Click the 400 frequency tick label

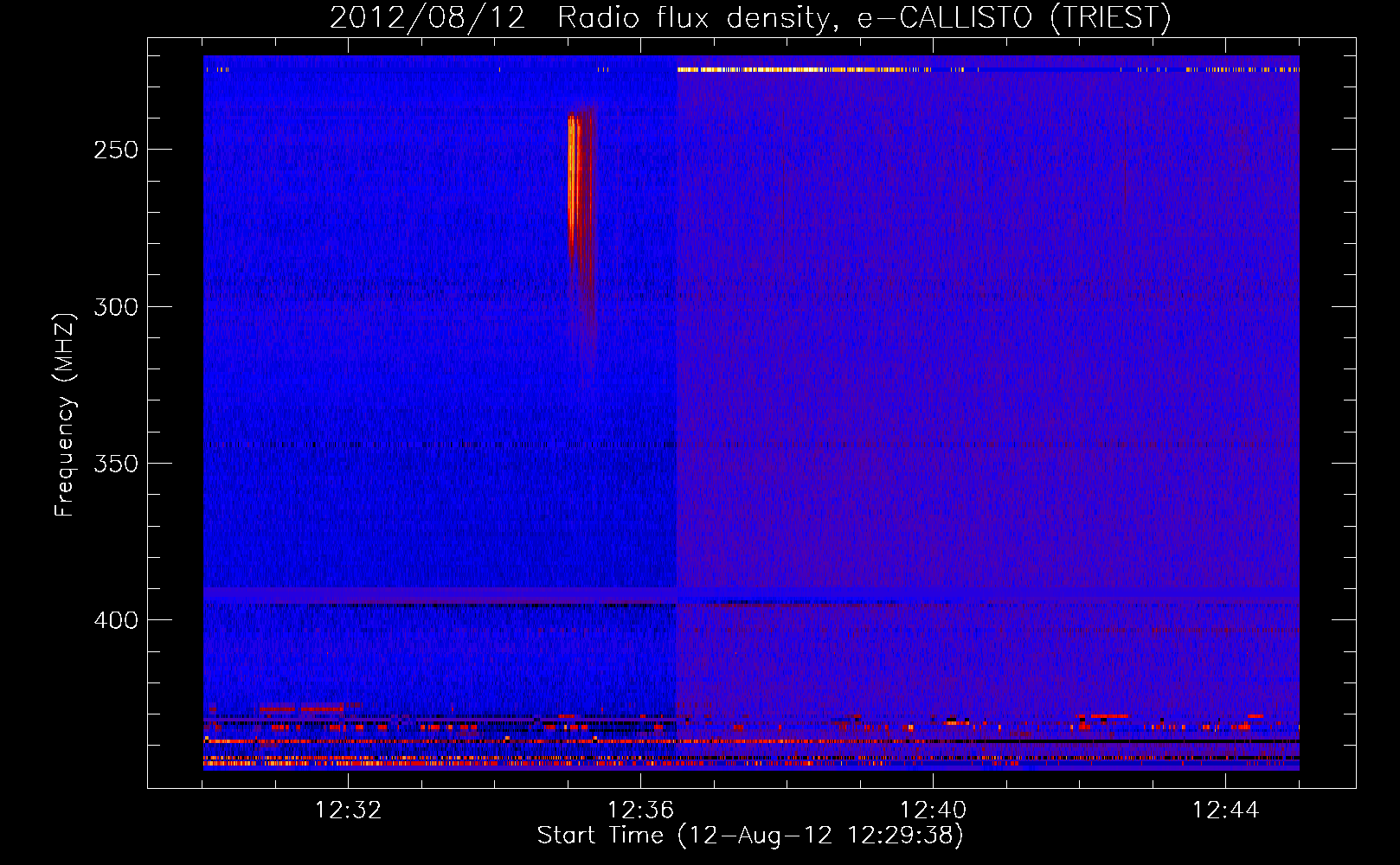tap(116, 621)
